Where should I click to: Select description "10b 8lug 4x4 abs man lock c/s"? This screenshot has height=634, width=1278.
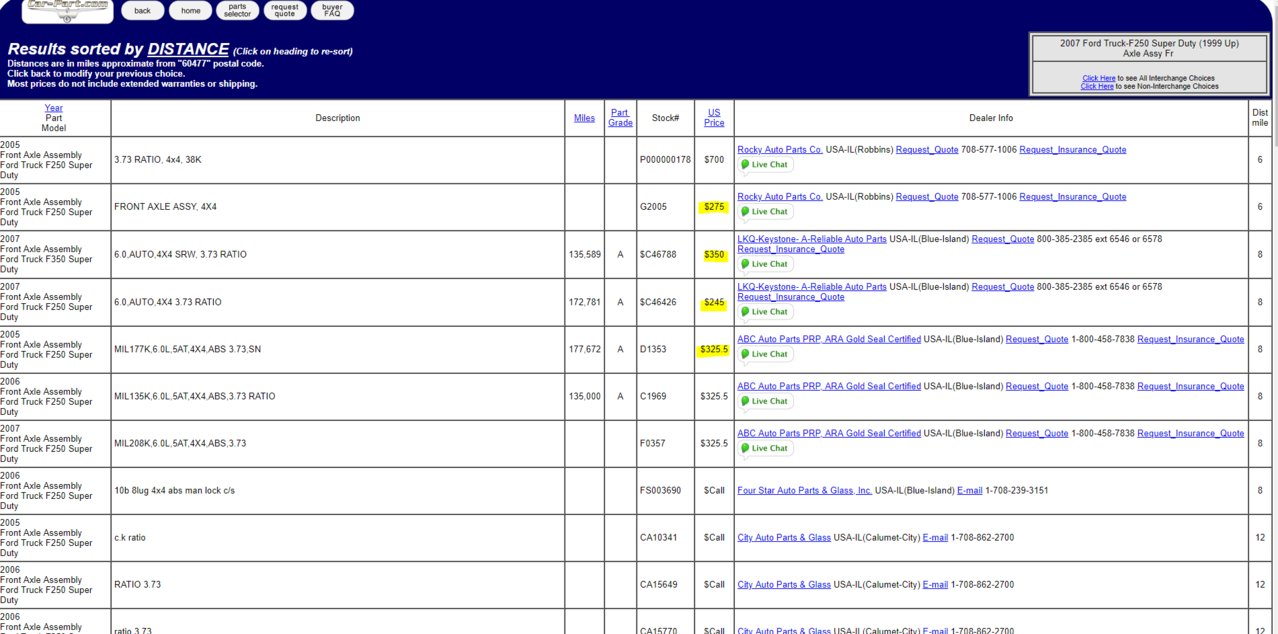[x=174, y=491]
